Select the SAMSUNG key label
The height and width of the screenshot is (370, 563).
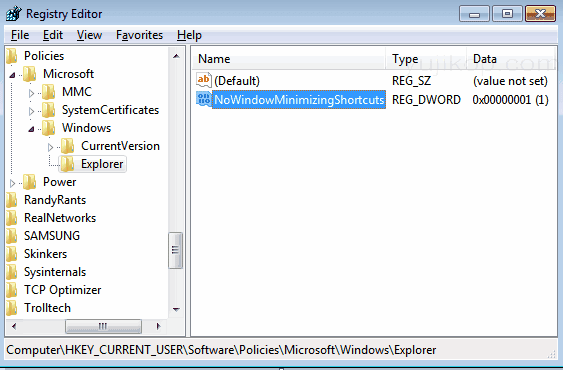(52, 236)
